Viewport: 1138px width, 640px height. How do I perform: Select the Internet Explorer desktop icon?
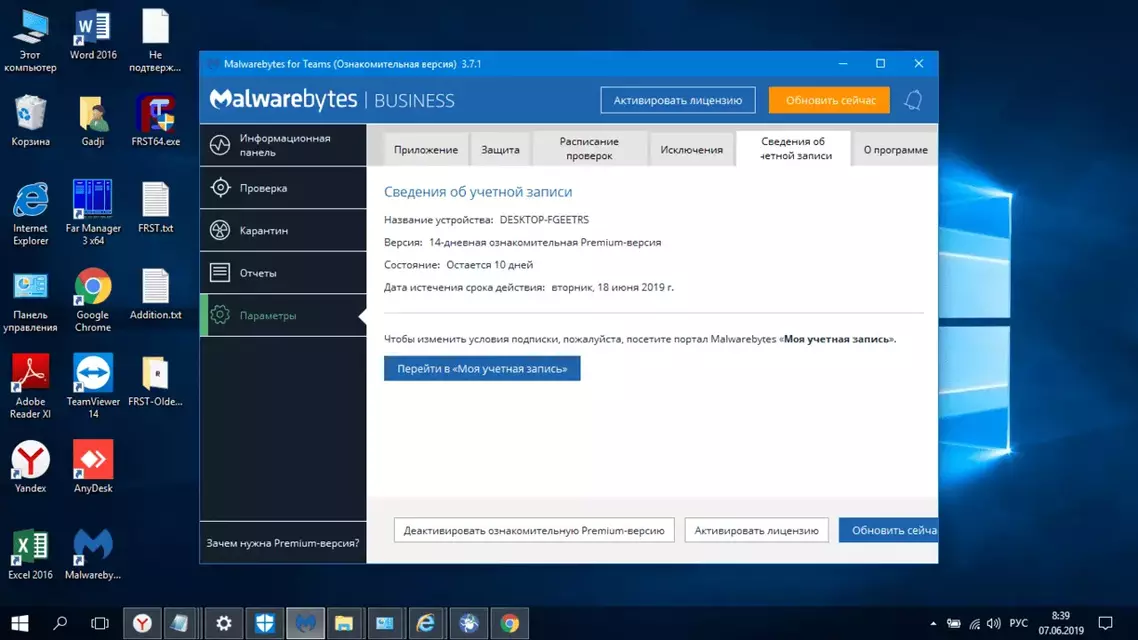coord(30,214)
